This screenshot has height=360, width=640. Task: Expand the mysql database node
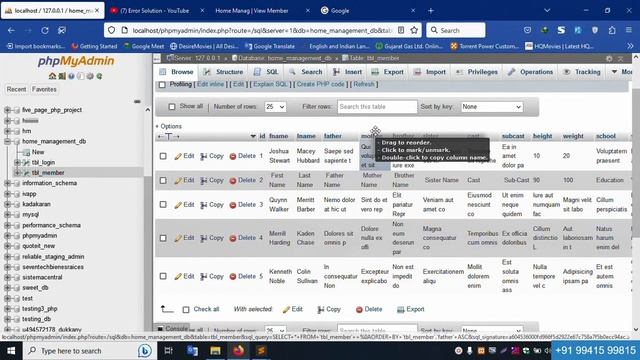click(7, 215)
